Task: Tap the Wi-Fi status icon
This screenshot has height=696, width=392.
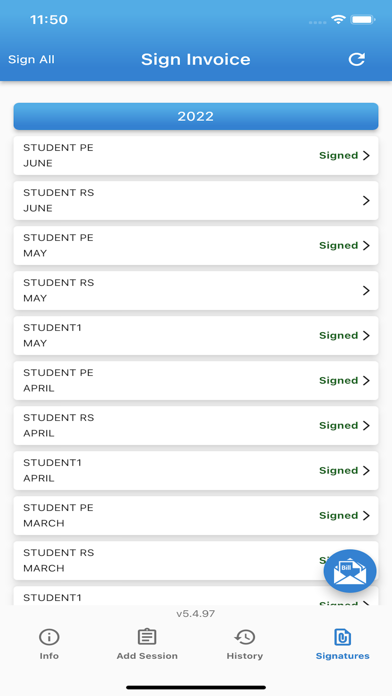Action: pyautogui.click(x=338, y=20)
